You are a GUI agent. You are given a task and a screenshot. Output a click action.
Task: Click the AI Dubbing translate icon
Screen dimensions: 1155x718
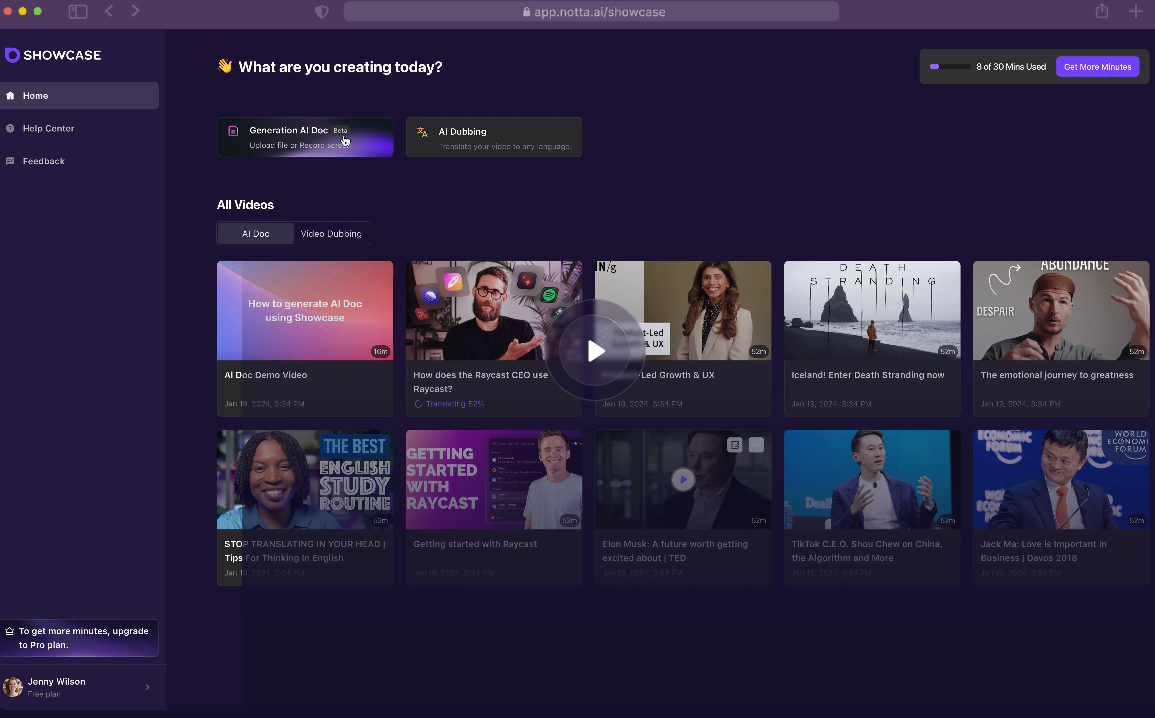[422, 132]
